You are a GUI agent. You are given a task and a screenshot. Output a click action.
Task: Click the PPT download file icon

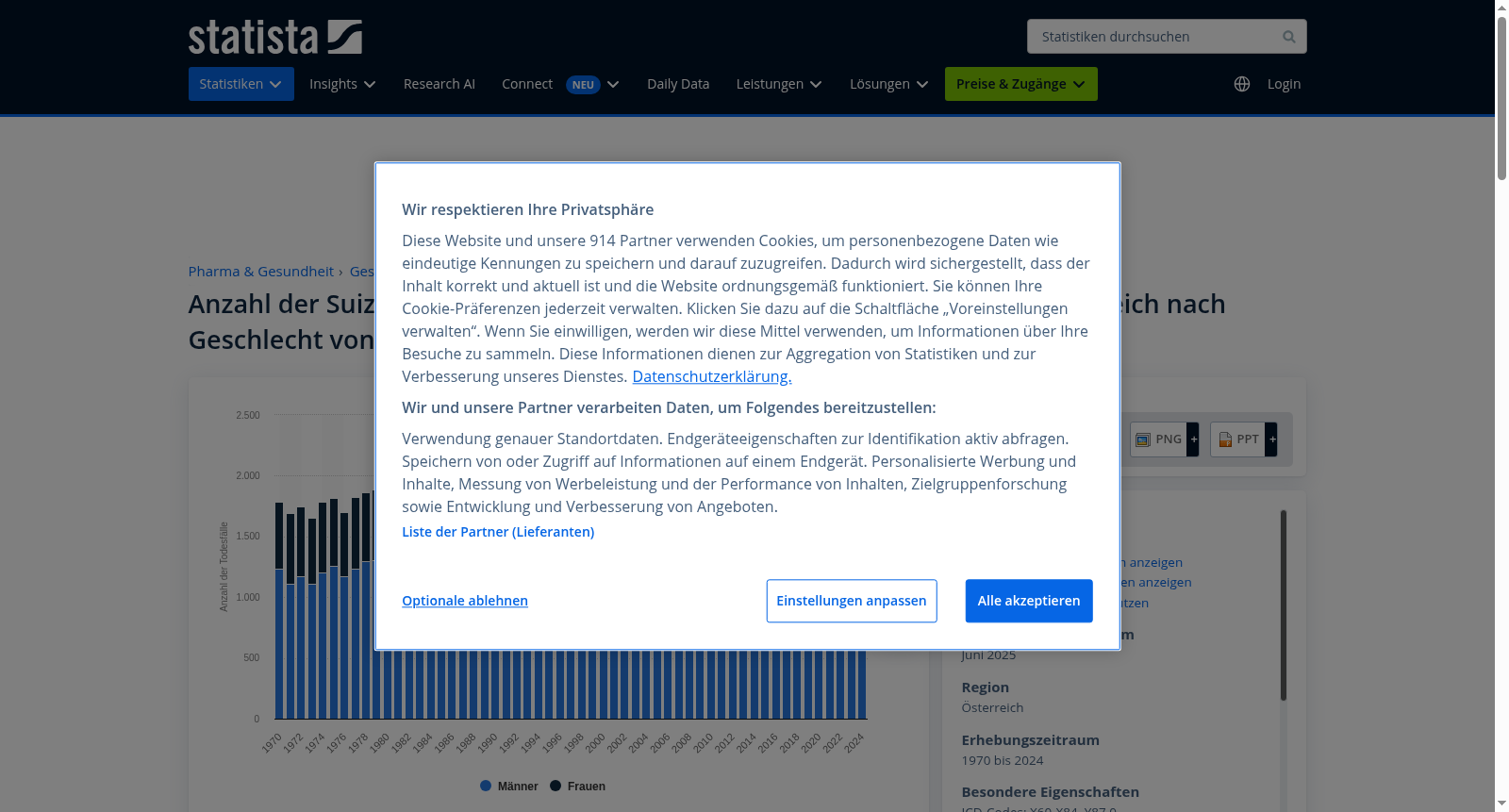tap(1225, 439)
